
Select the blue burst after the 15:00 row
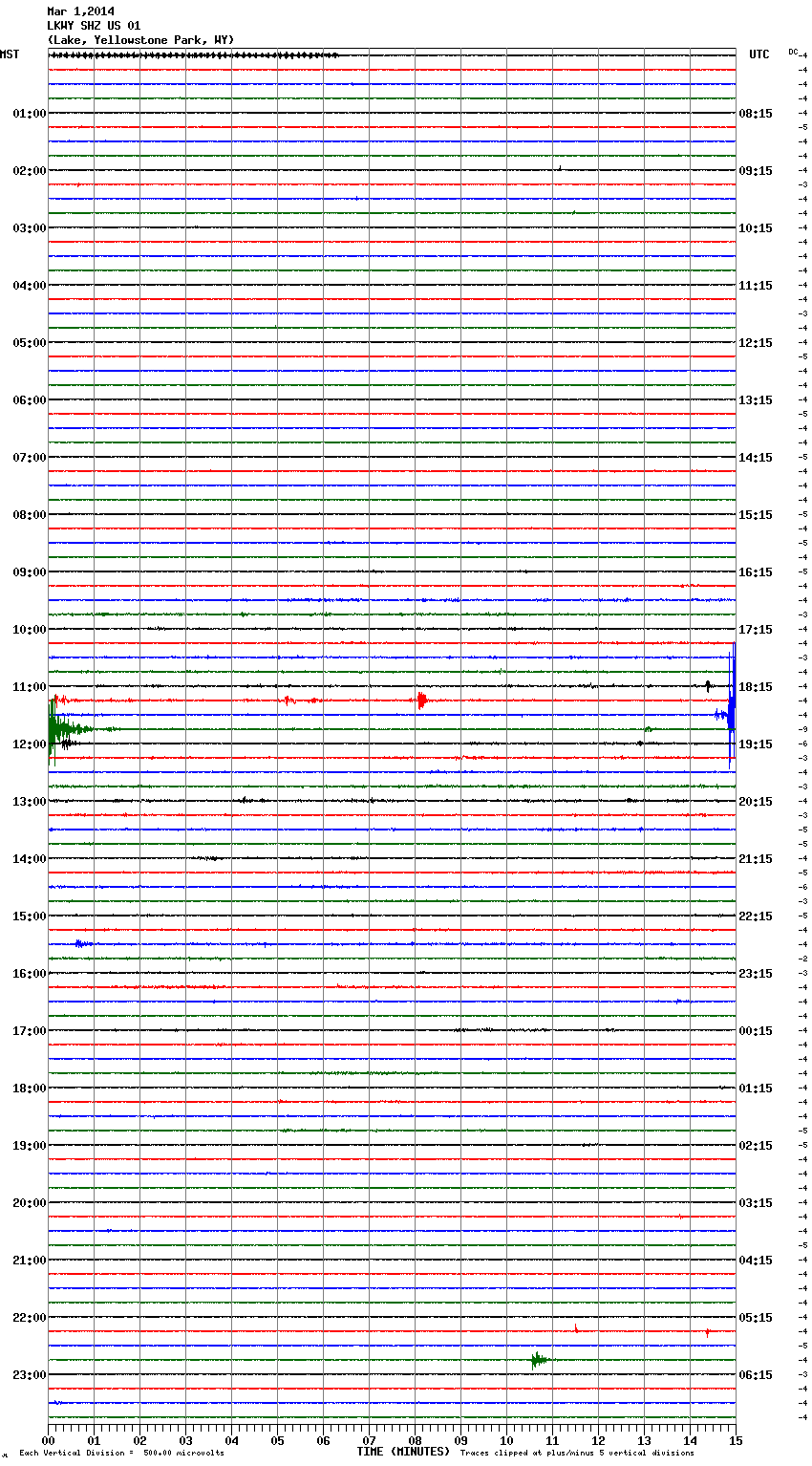click(x=82, y=944)
